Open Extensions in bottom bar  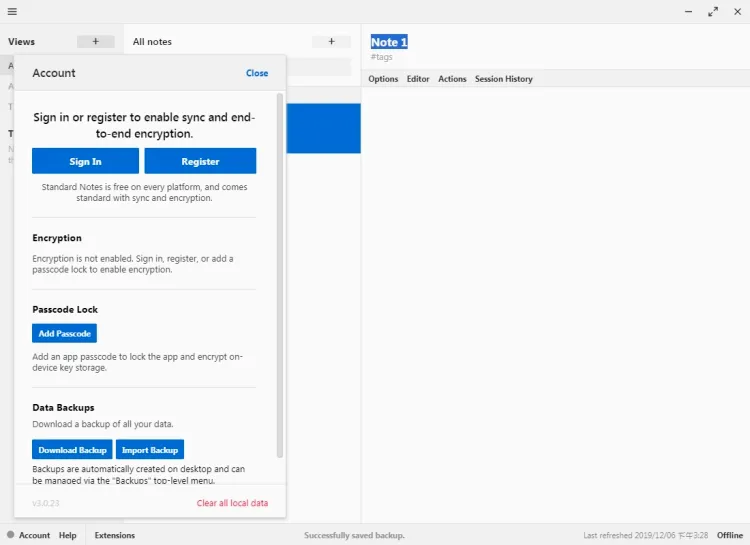[x=115, y=535]
